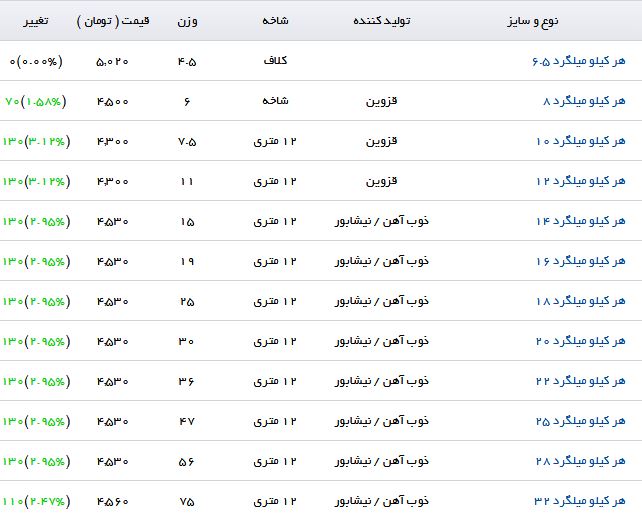Select ۱۲ متری in the میلگرد ۱۲ row

[275, 181]
